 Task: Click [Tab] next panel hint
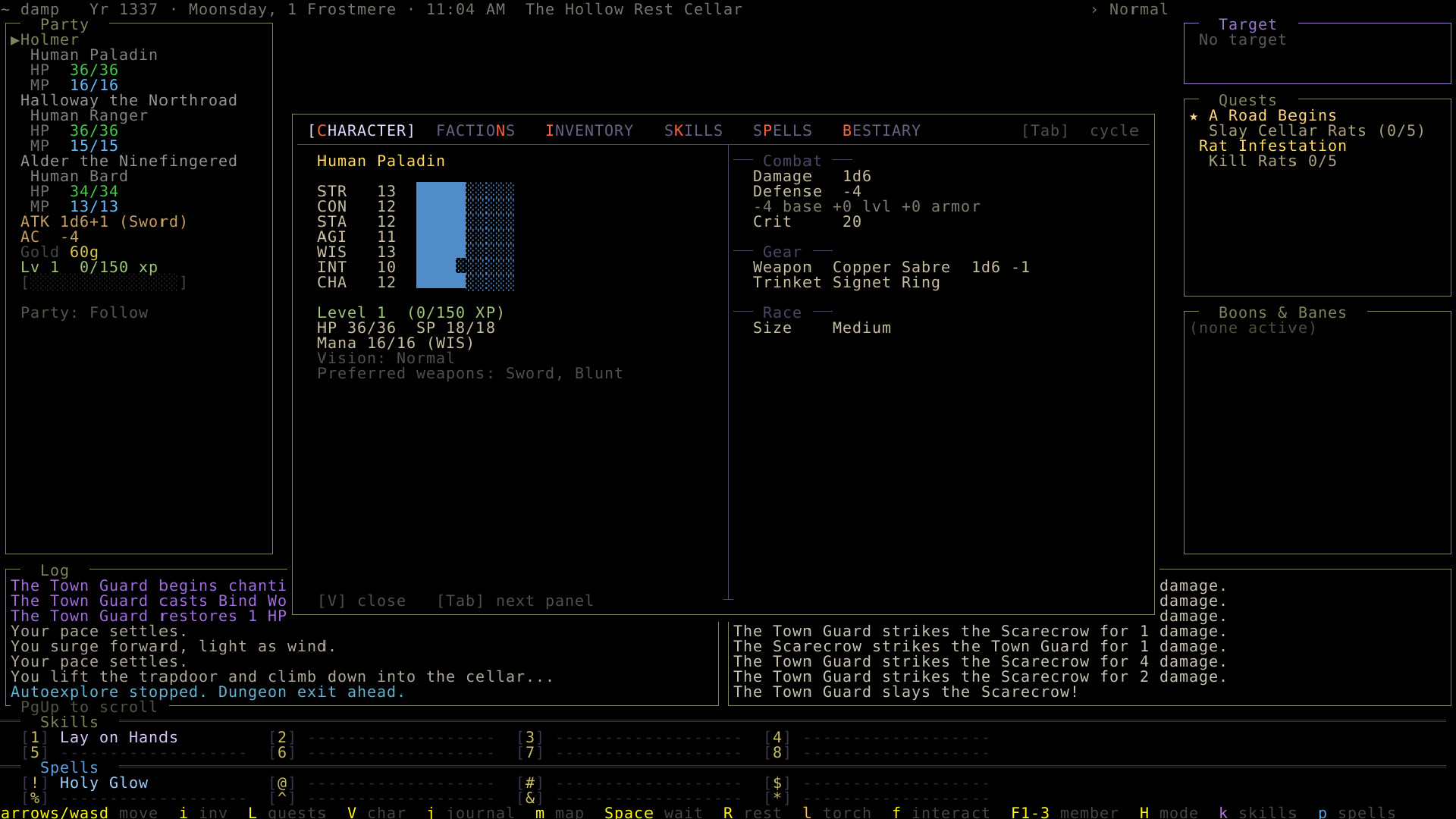click(x=515, y=601)
